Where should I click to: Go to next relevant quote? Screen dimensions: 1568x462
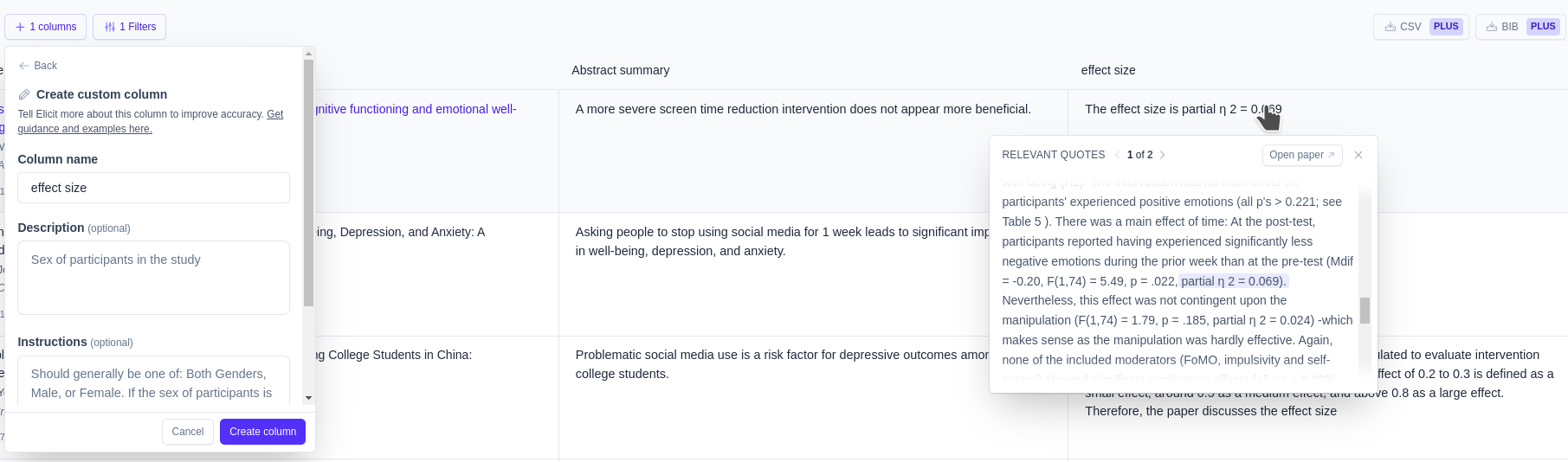click(x=1163, y=155)
